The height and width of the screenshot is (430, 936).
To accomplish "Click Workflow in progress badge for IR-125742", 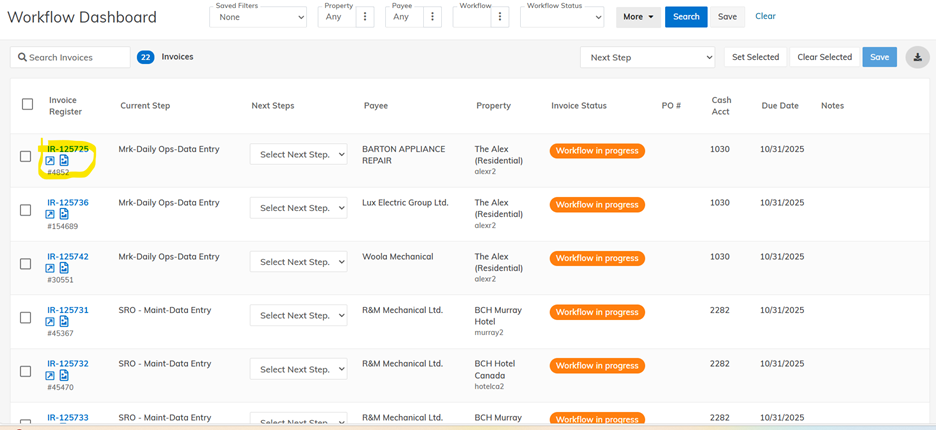I will tap(597, 259).
